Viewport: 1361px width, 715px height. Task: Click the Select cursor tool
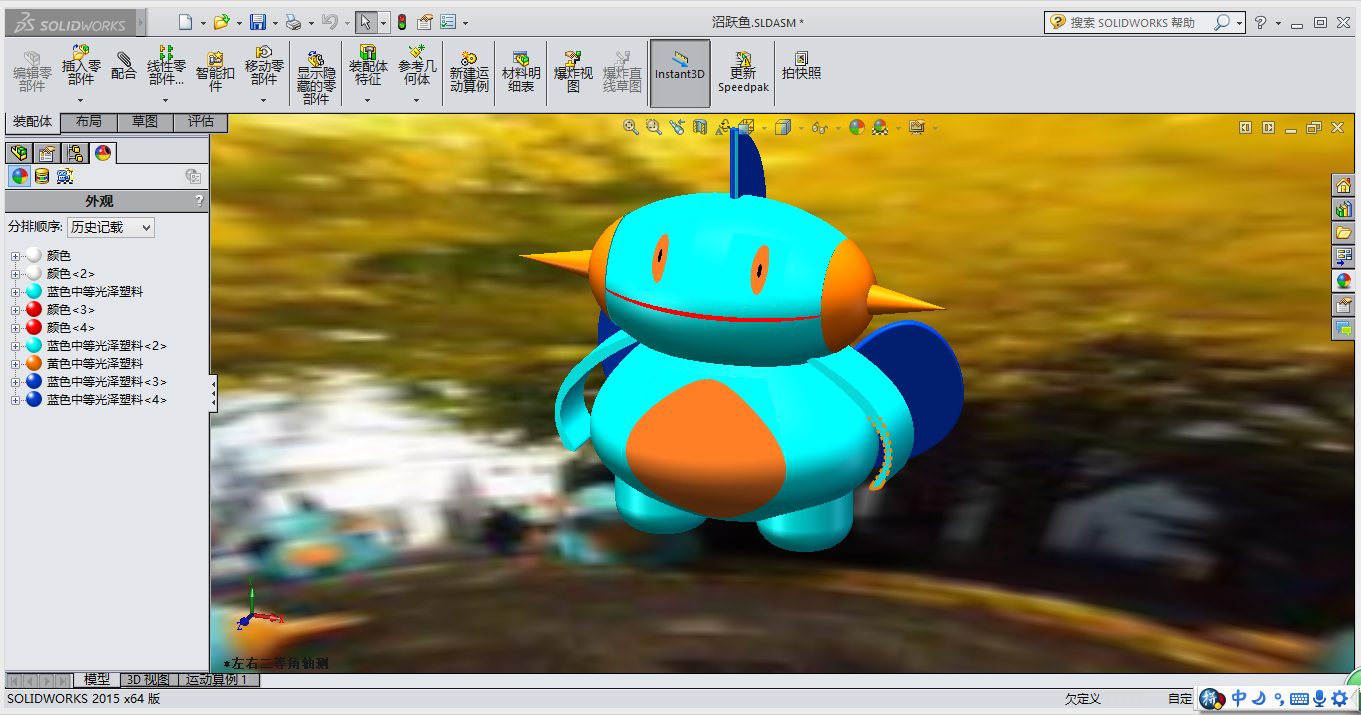[366, 22]
